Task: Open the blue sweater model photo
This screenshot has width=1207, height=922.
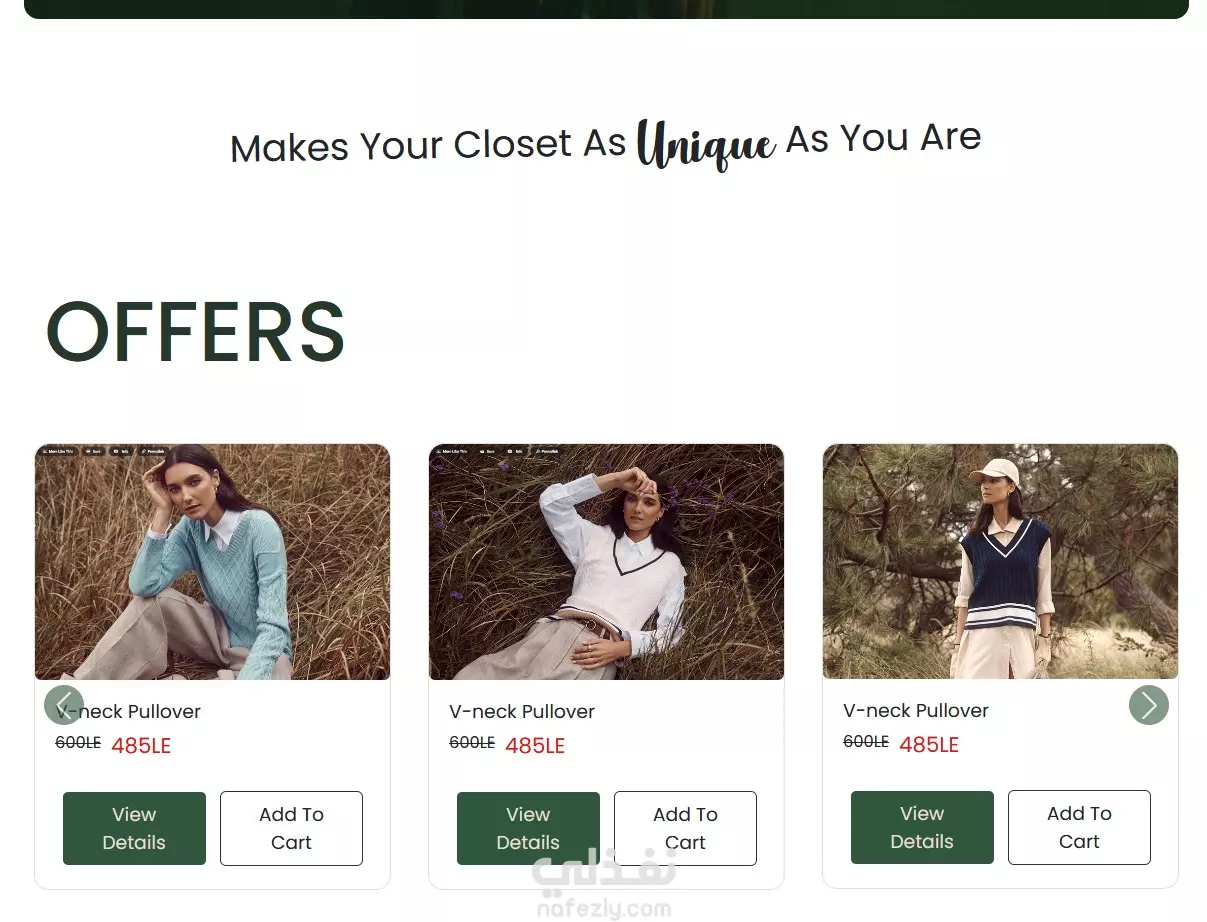Action: tap(212, 562)
